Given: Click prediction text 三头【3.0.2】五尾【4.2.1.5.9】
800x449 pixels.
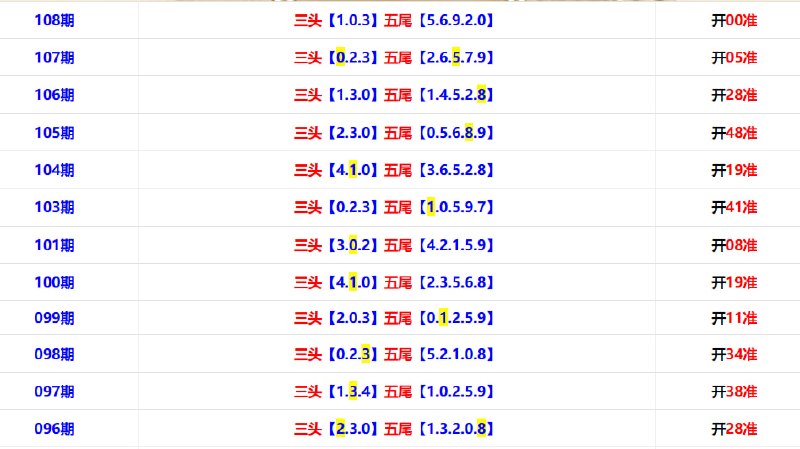Looking at the screenshot, I should [x=393, y=245].
